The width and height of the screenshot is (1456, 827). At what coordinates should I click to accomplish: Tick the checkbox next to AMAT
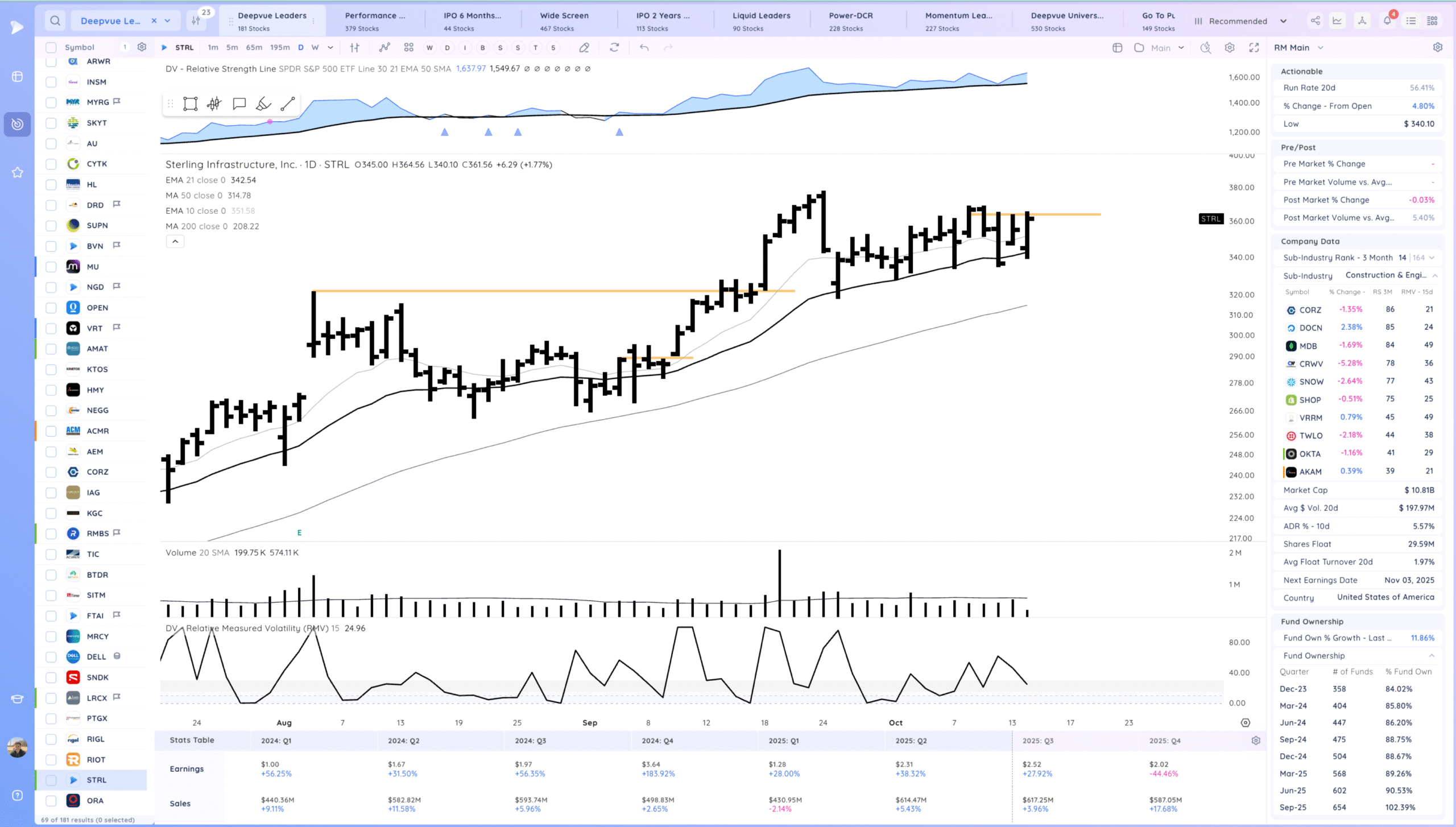coord(51,349)
